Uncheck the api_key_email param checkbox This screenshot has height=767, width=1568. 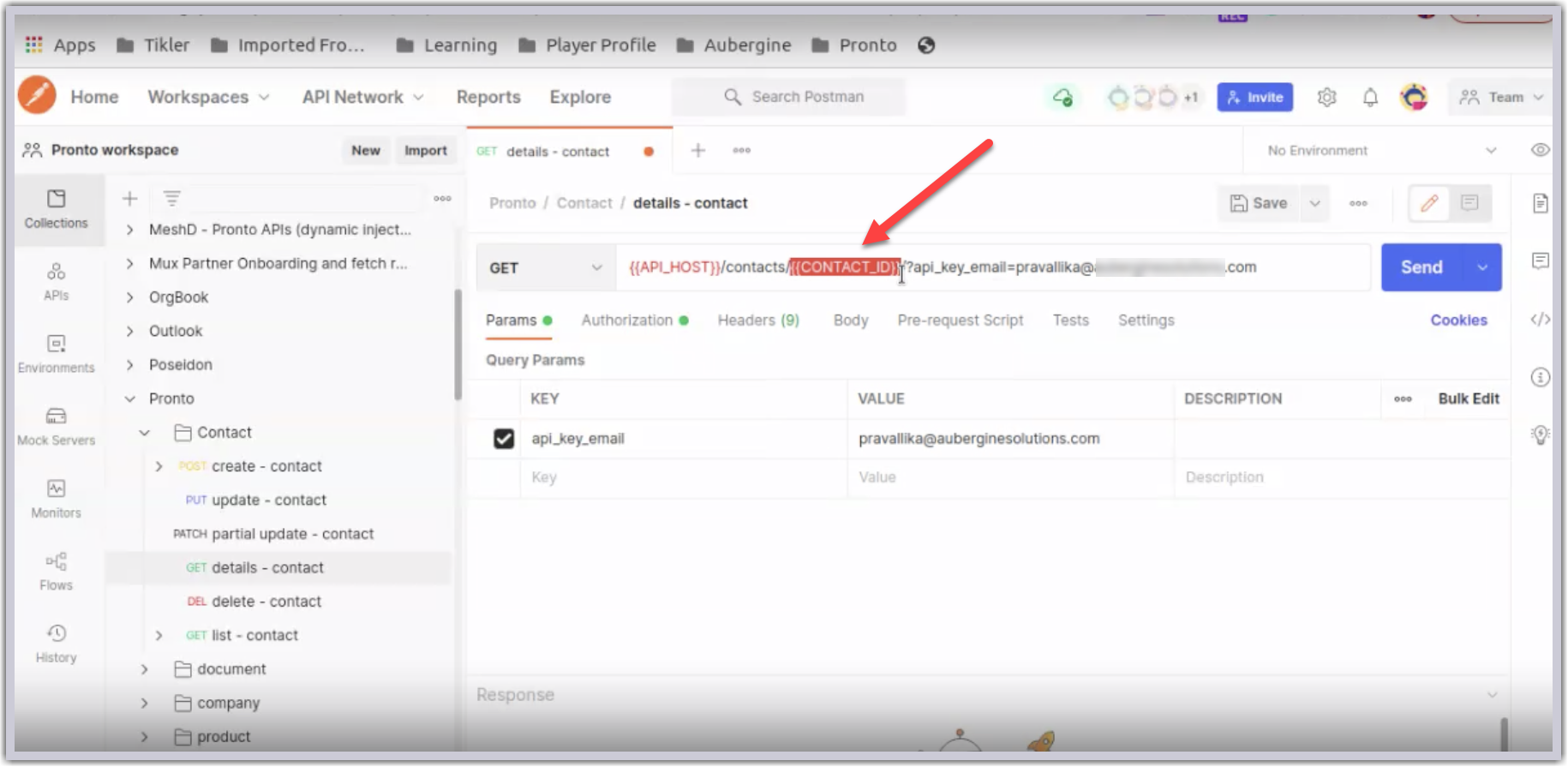pyautogui.click(x=504, y=439)
